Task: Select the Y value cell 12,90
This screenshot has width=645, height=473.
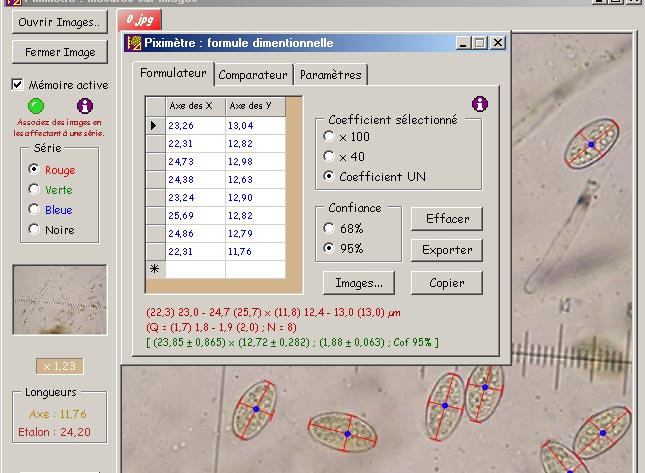Action: click(255, 197)
